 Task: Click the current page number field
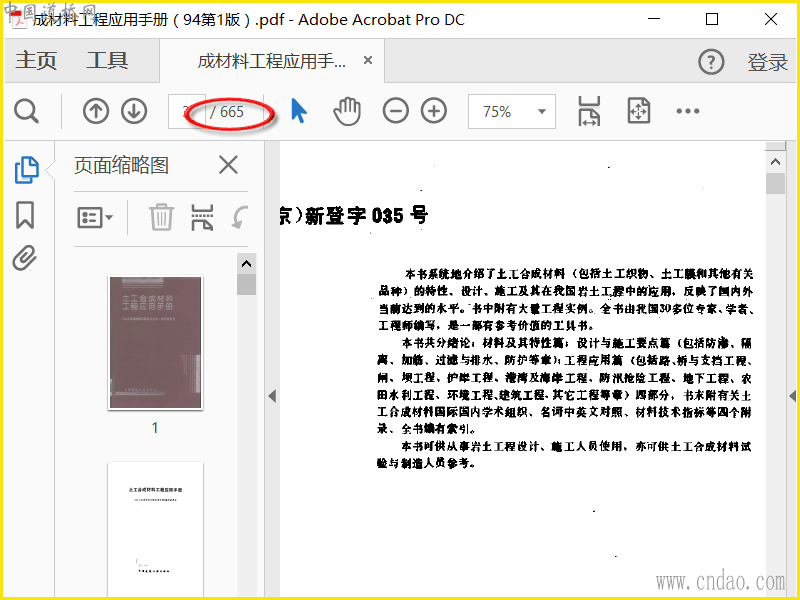[186, 111]
